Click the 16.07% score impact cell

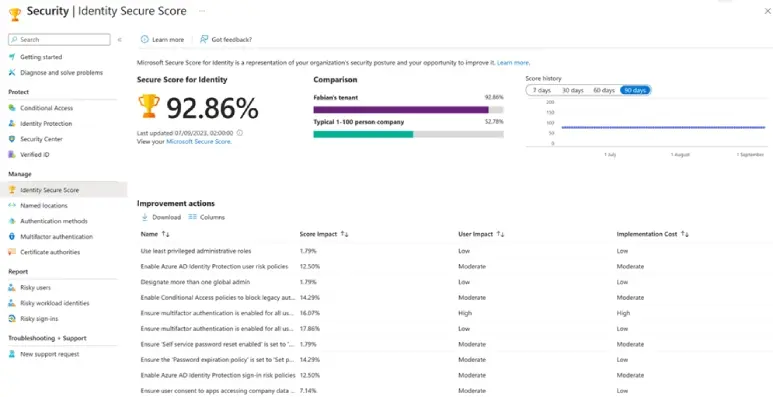point(310,313)
